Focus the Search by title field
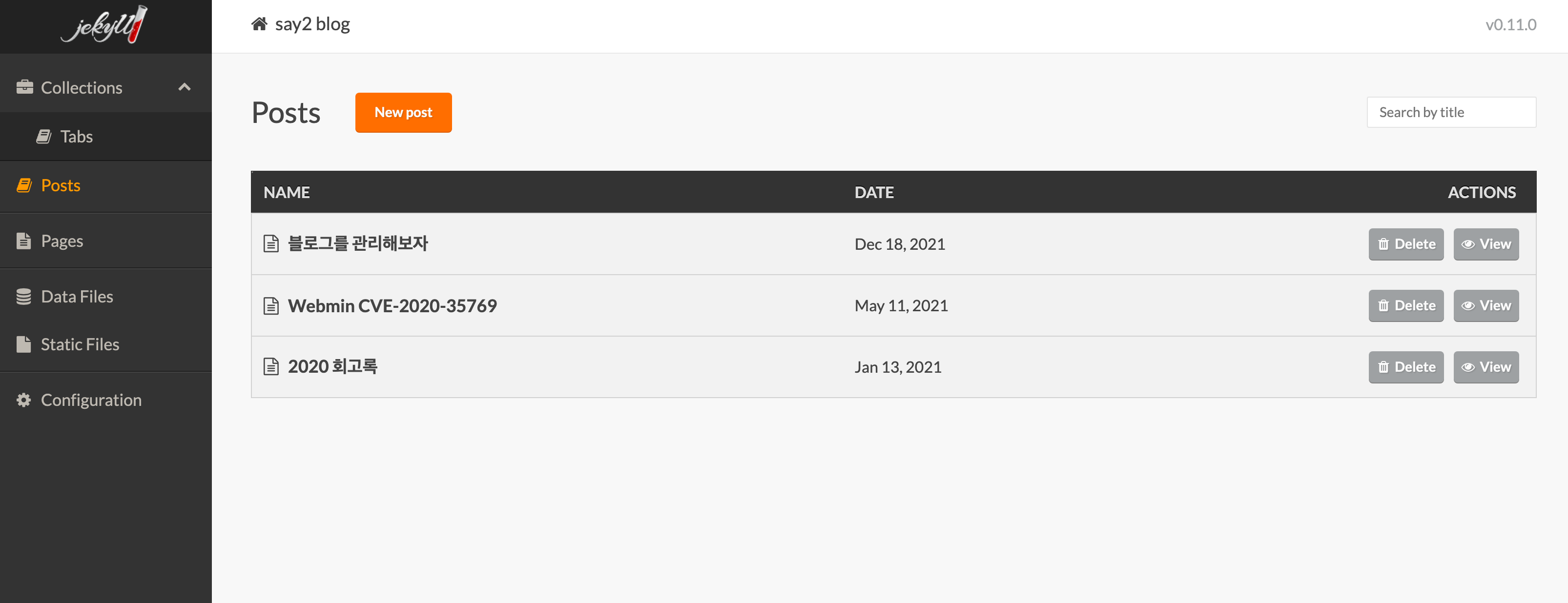The height and width of the screenshot is (603, 1568). [x=1451, y=113]
